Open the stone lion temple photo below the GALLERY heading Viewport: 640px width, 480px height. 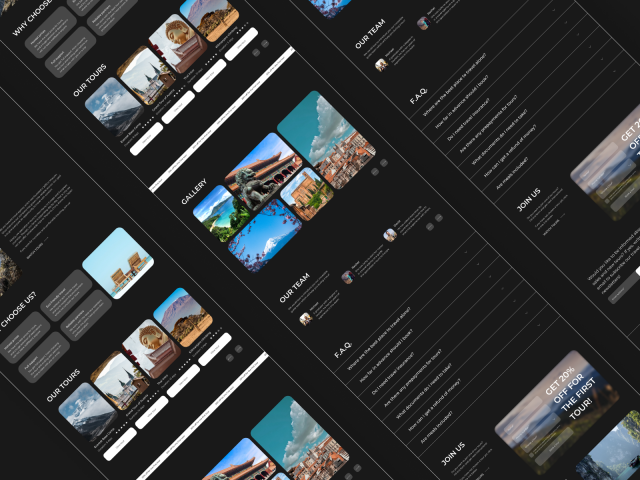click(x=264, y=172)
